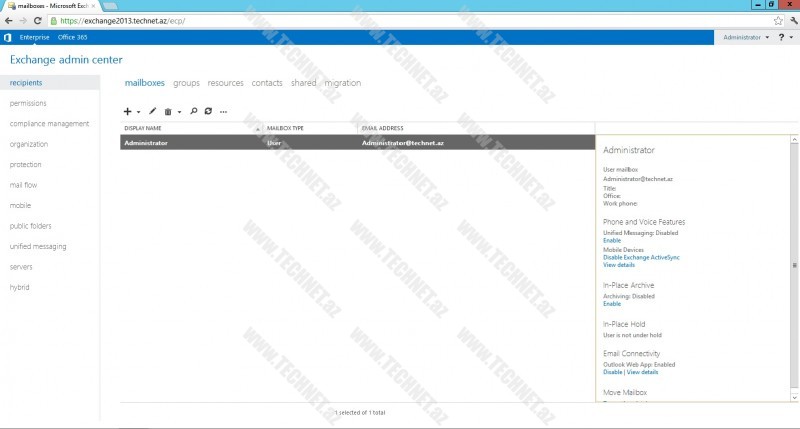The width and height of the screenshot is (800, 429).
Task: Select the resources tab
Action: (x=226, y=83)
